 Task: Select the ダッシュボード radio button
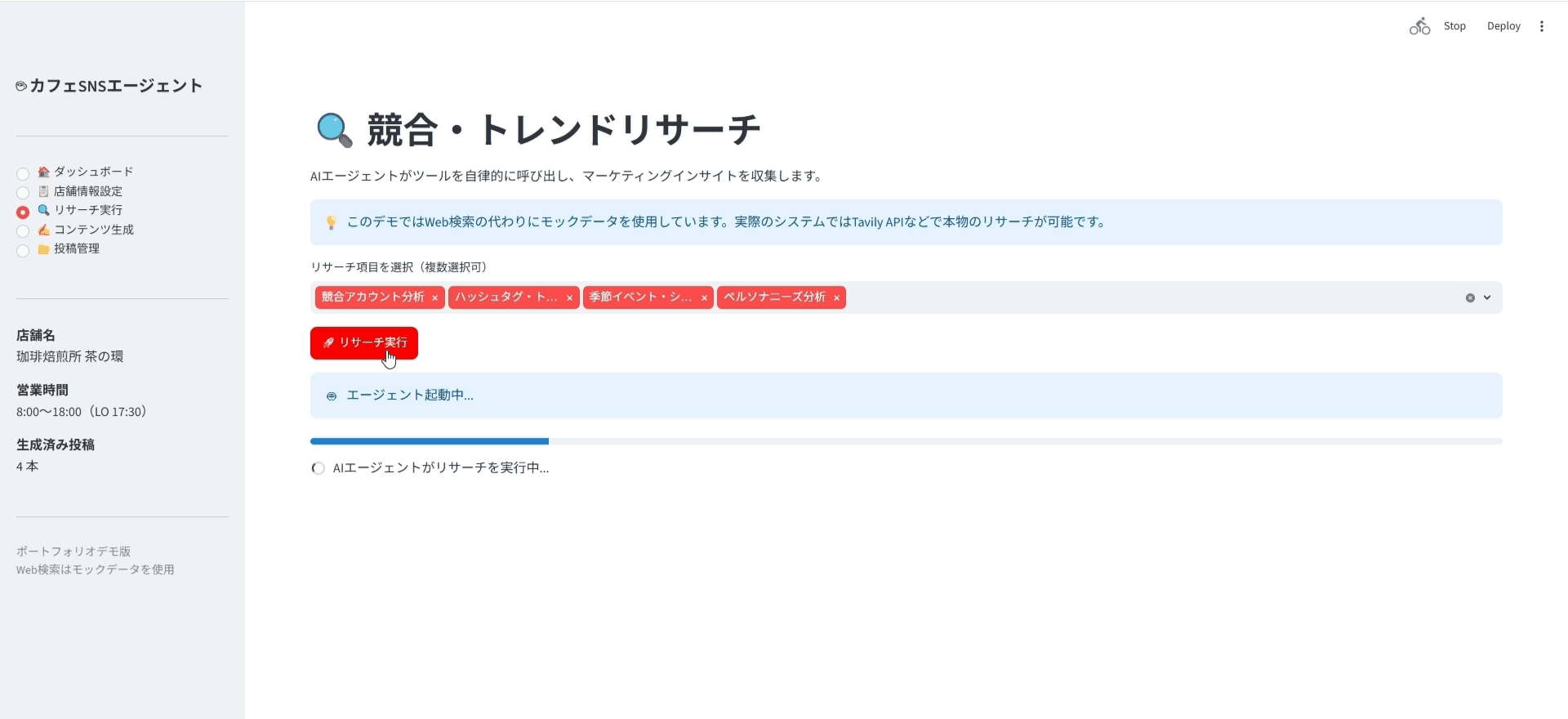coord(23,173)
